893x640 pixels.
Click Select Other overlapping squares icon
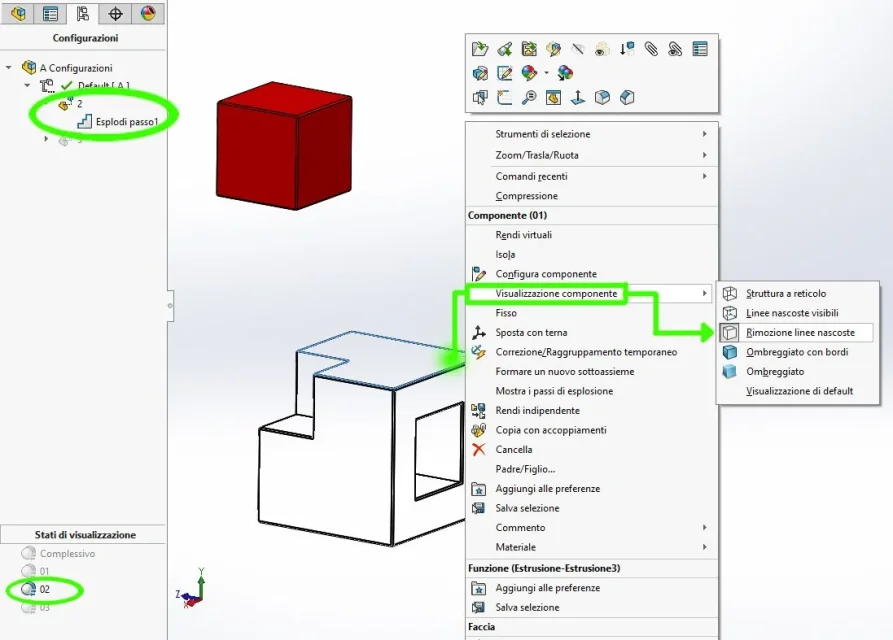[480, 97]
